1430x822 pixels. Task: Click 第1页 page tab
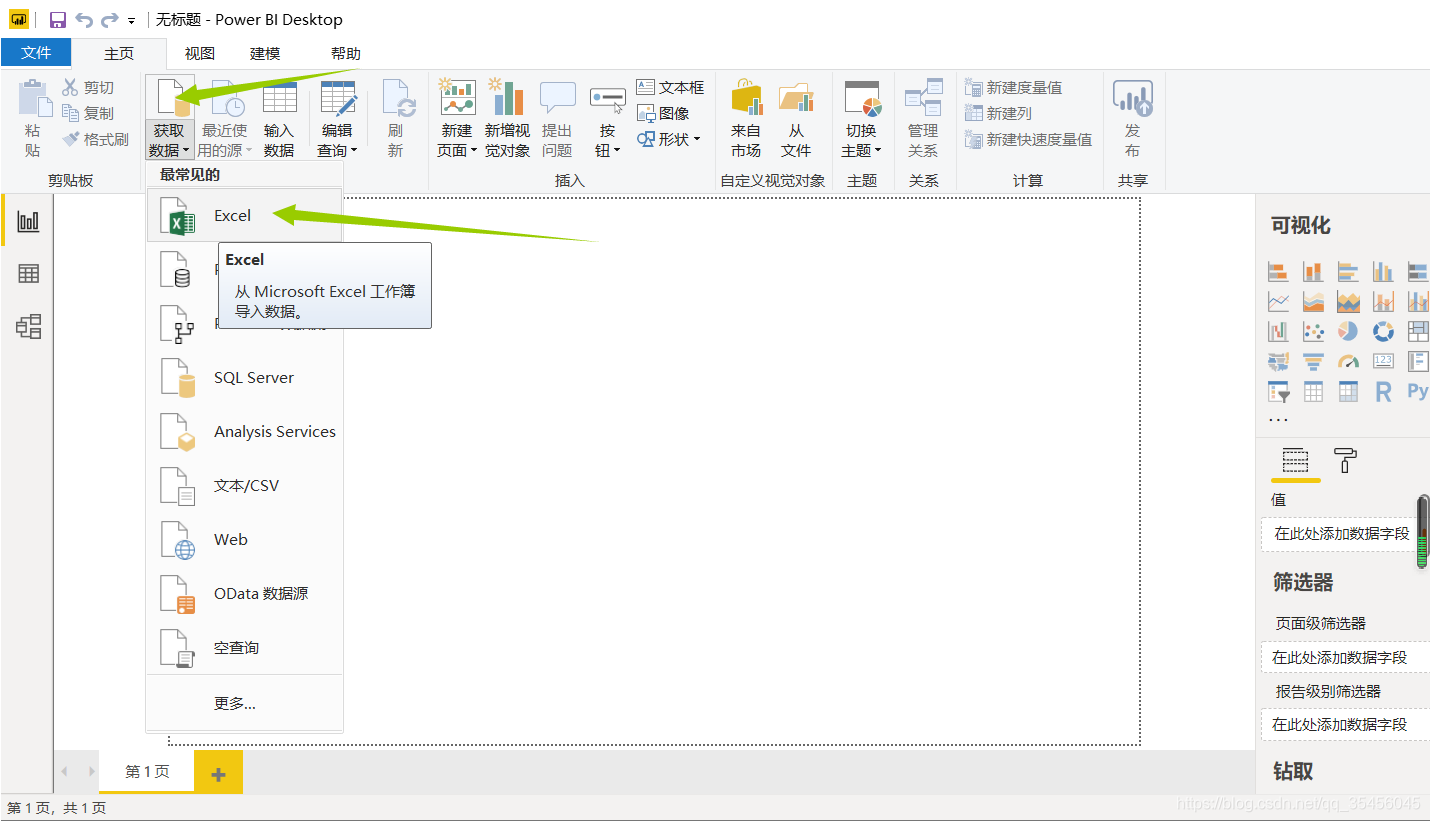[x=147, y=772]
